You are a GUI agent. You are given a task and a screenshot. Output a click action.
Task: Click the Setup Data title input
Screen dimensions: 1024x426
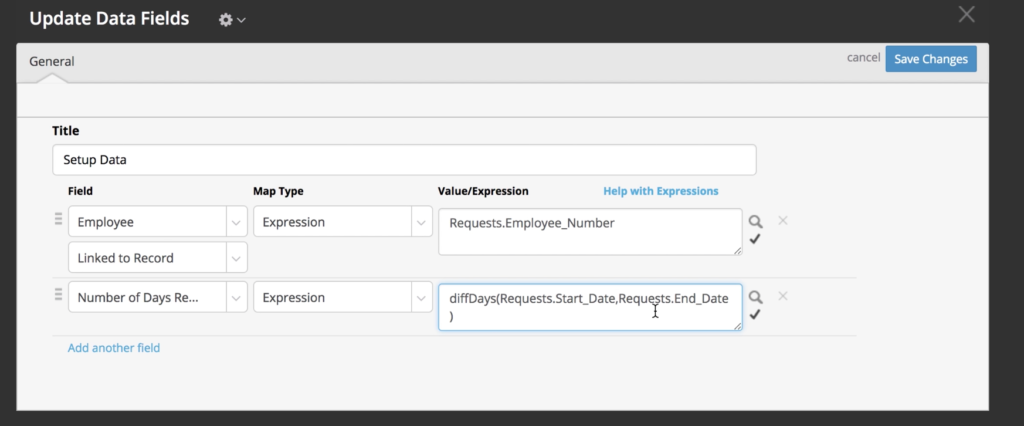click(404, 159)
